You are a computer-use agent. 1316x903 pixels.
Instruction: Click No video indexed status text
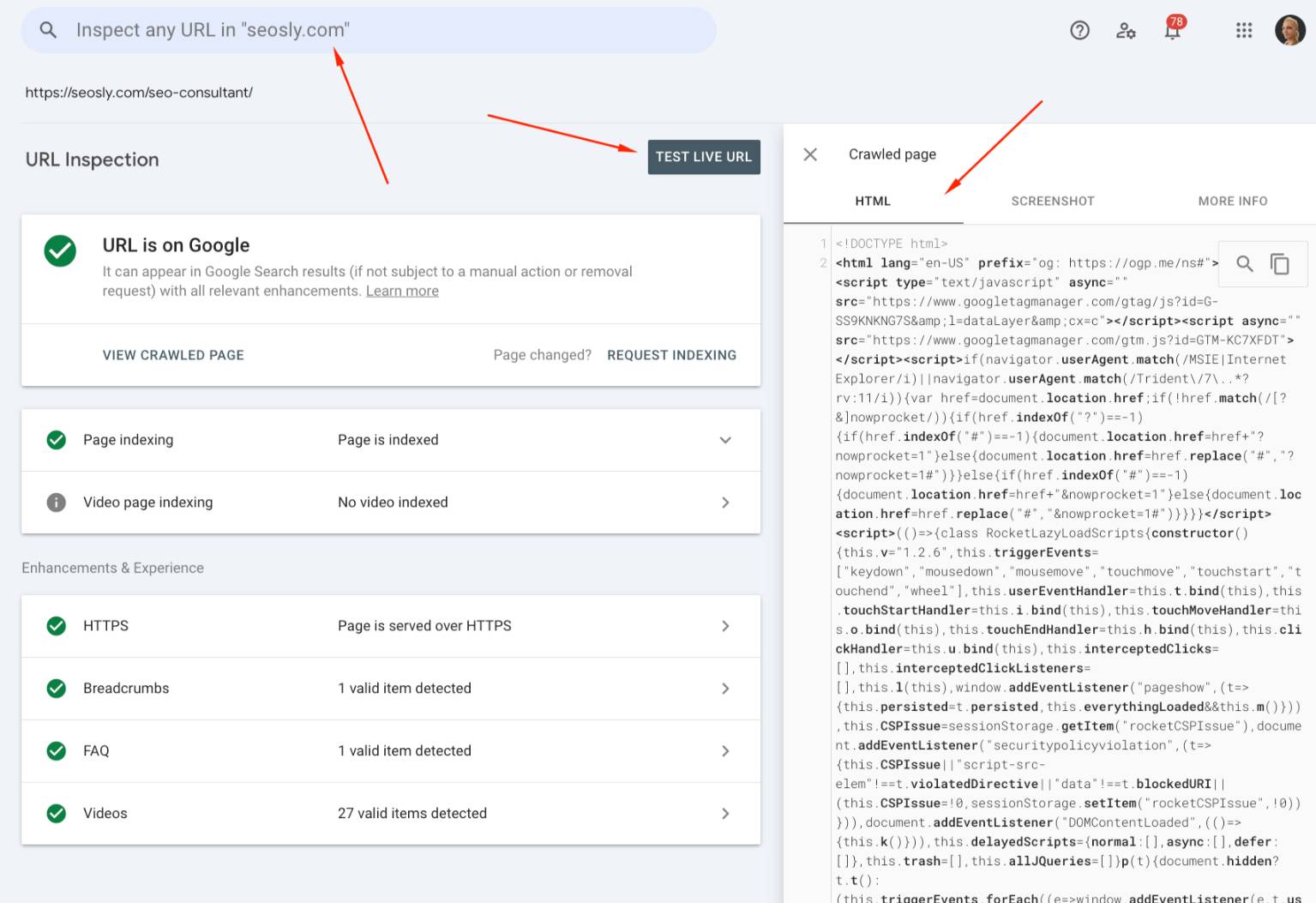393,503
